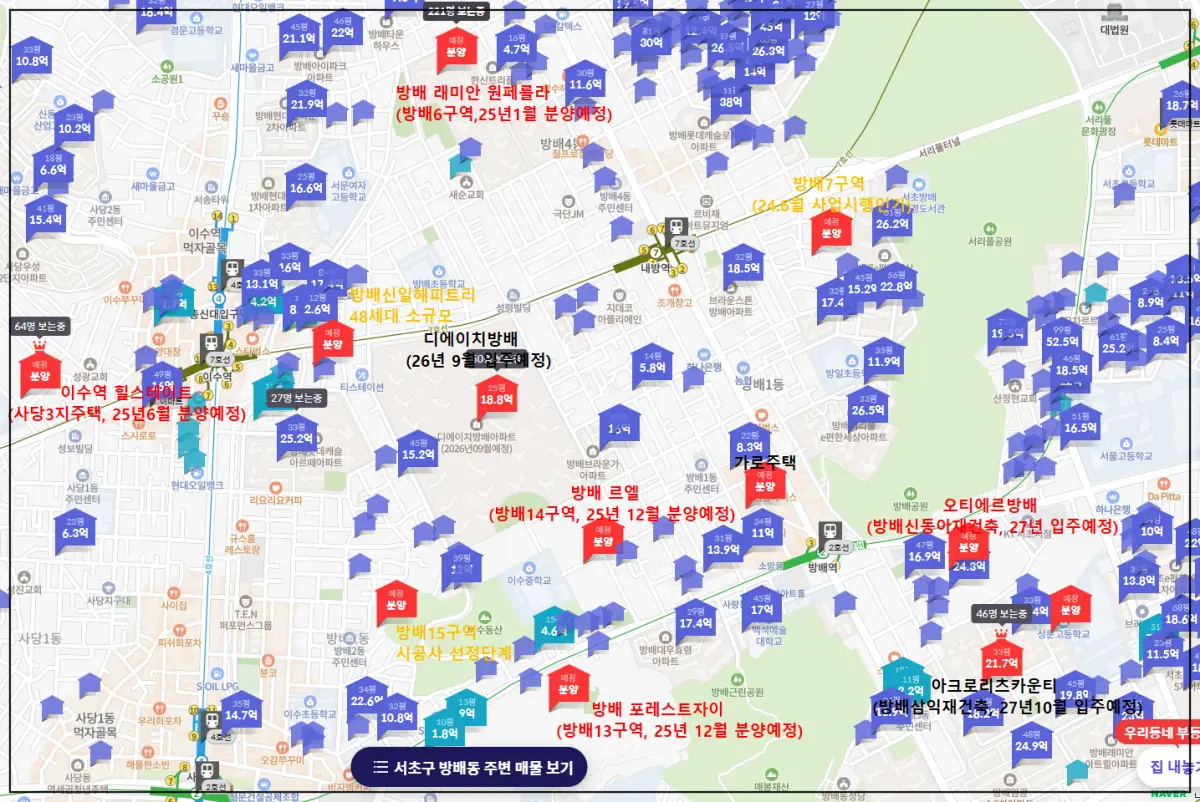Select the 47평 16.9억 listing marker
The width and height of the screenshot is (1200, 802).
click(x=925, y=556)
